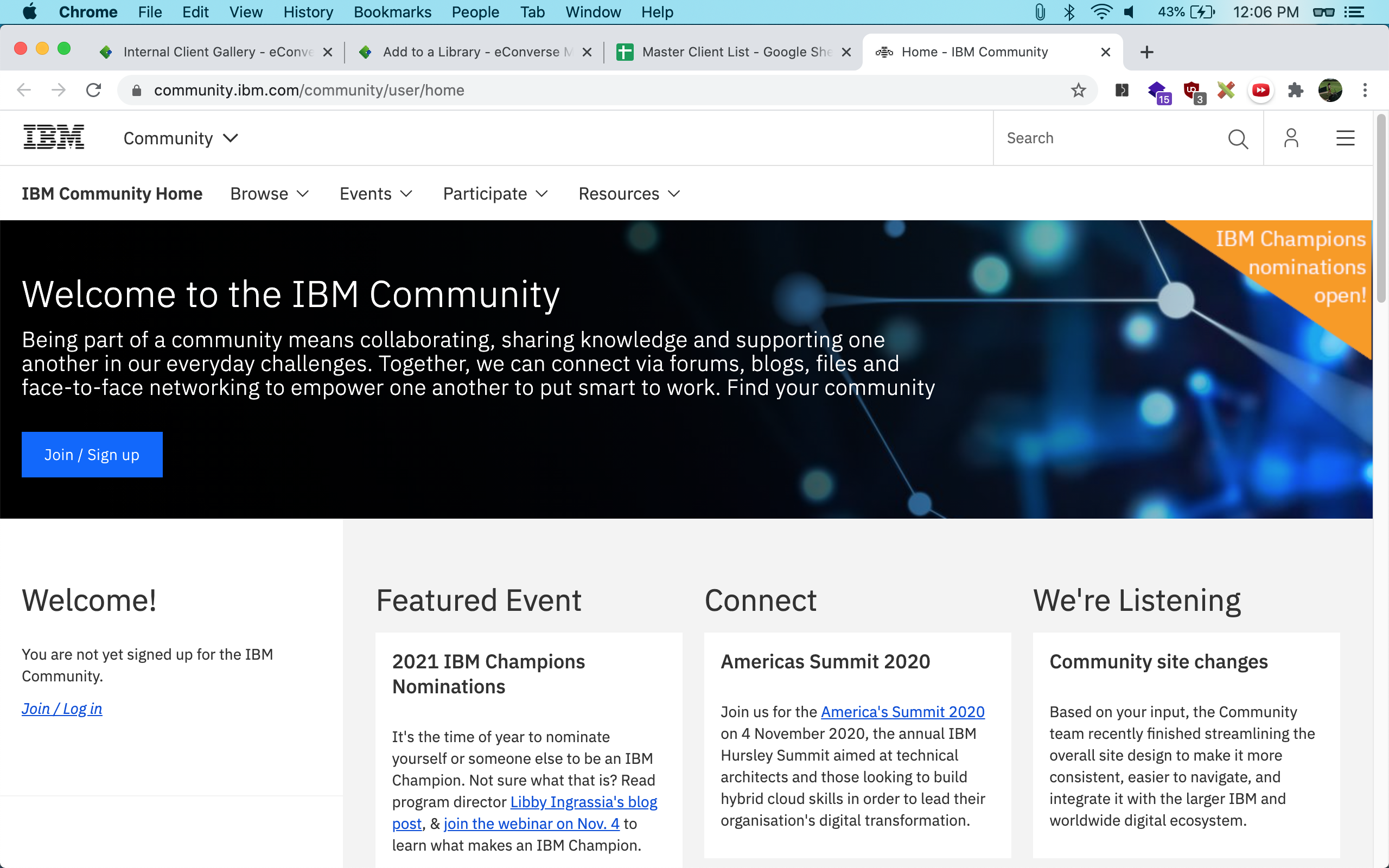Click the Join / Log in link

62,709
